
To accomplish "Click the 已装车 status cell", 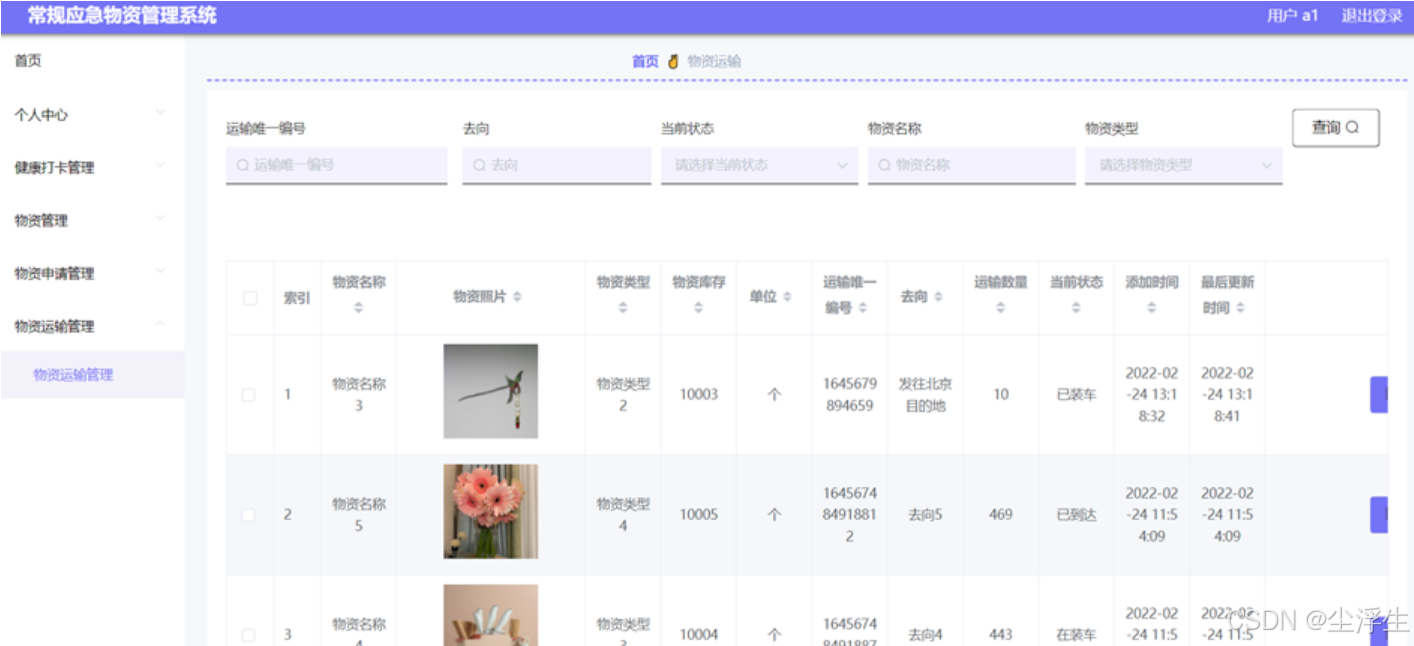I will tap(1076, 395).
